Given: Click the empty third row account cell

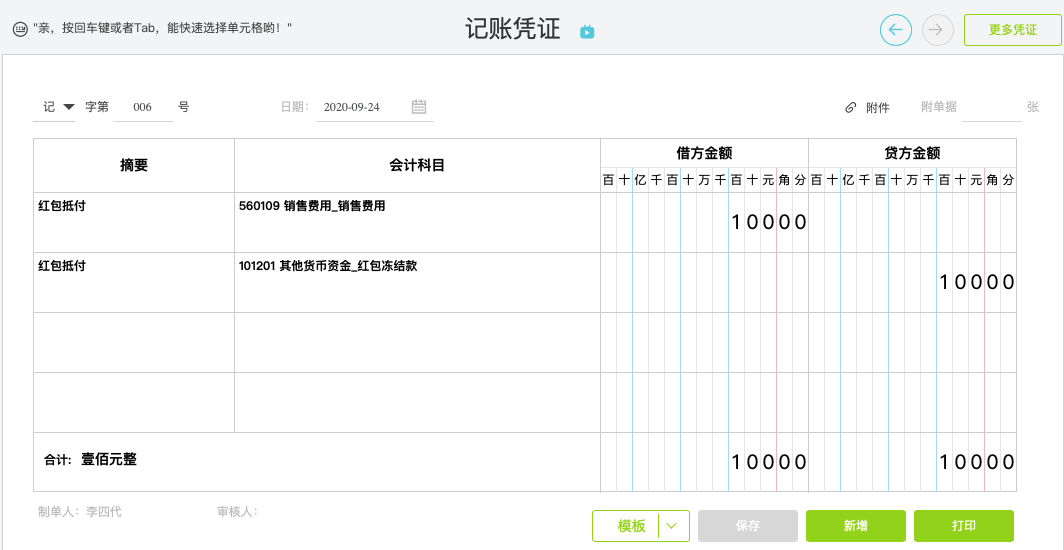Looking at the screenshot, I should pyautogui.click(x=417, y=342).
